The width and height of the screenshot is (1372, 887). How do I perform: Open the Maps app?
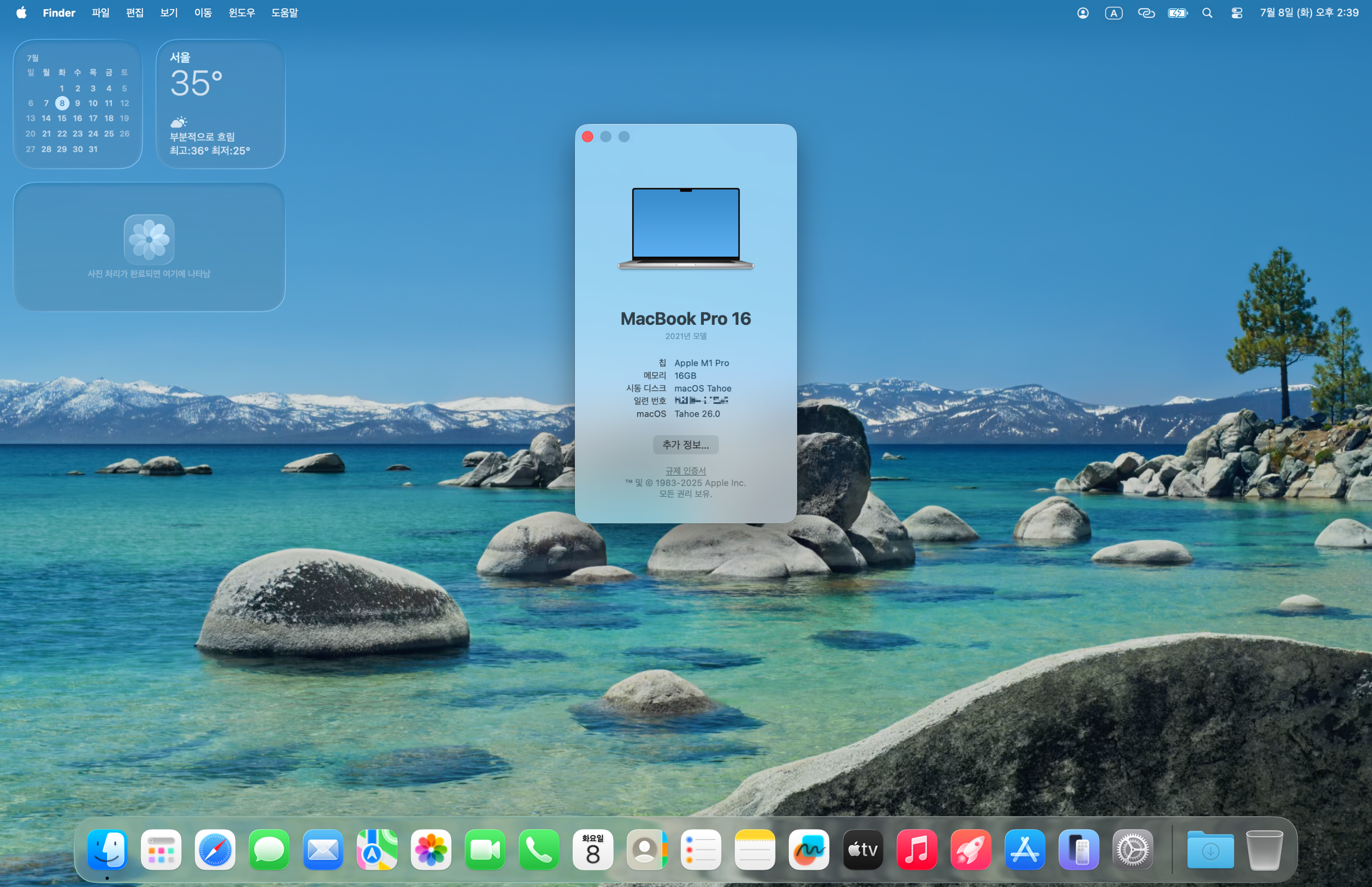[x=377, y=849]
